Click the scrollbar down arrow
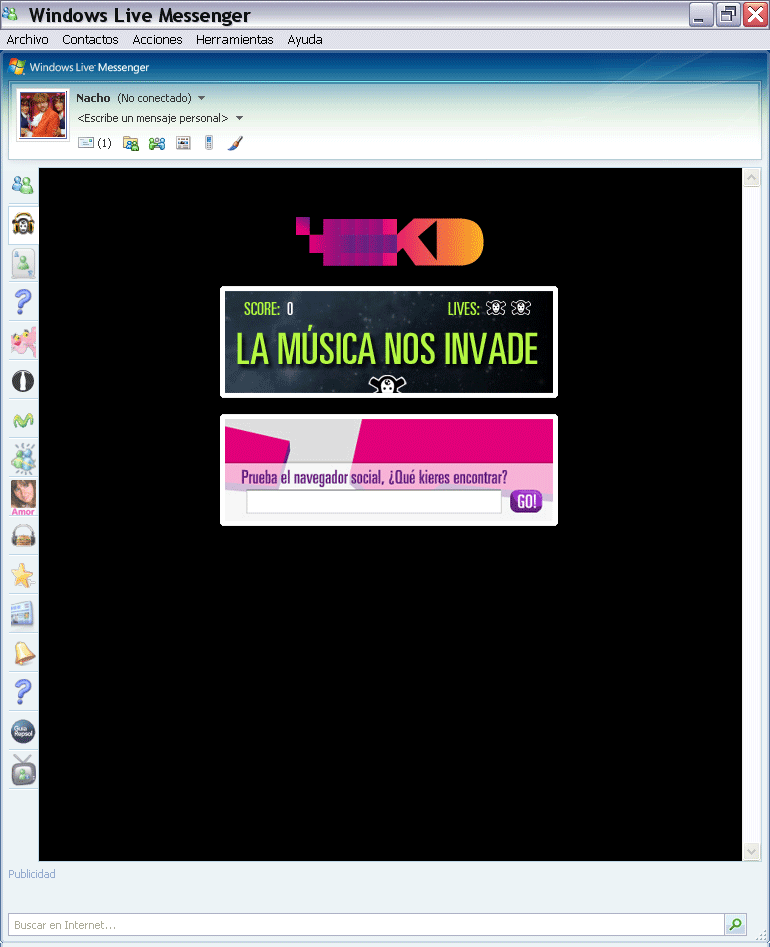Image resolution: width=770 pixels, height=947 pixels. coord(752,851)
